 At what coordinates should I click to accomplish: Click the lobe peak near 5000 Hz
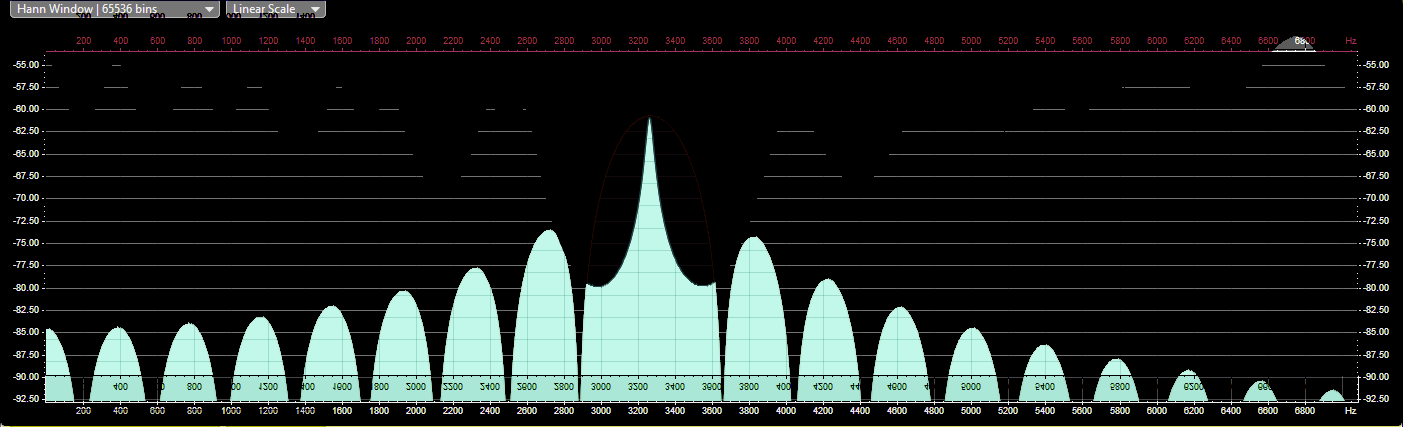pos(970,330)
